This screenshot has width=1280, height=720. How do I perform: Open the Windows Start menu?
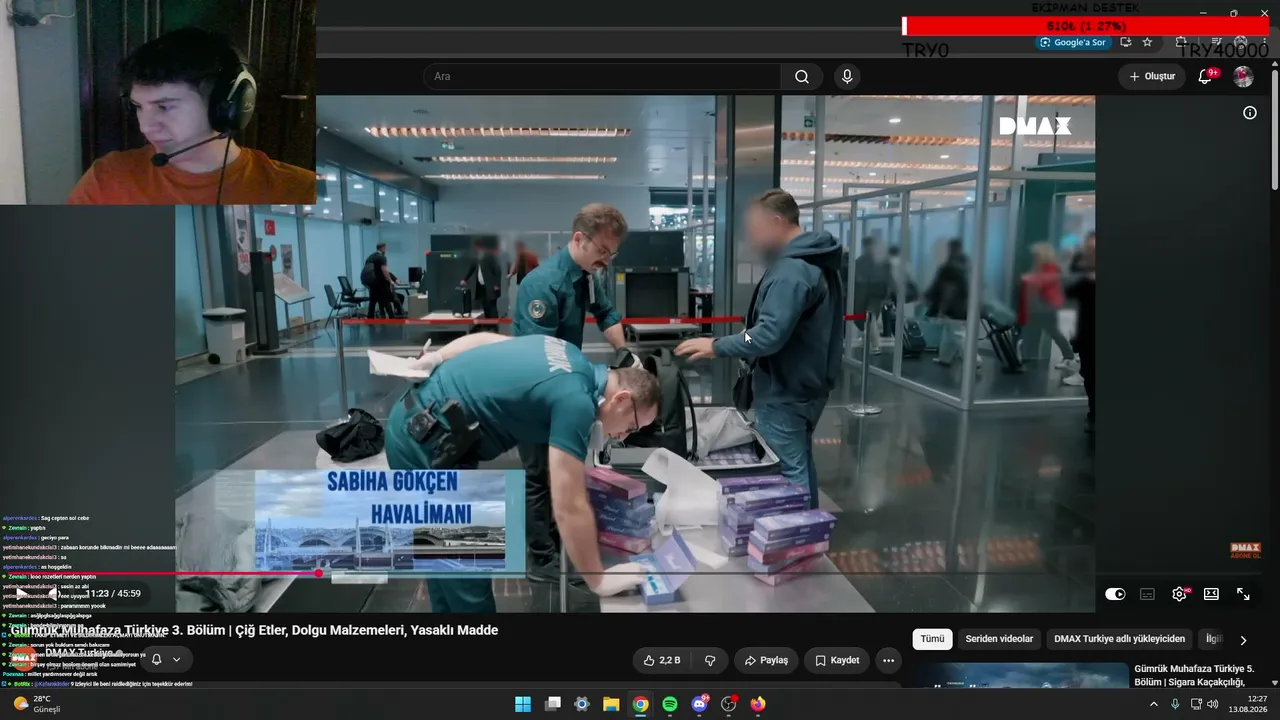click(x=523, y=704)
